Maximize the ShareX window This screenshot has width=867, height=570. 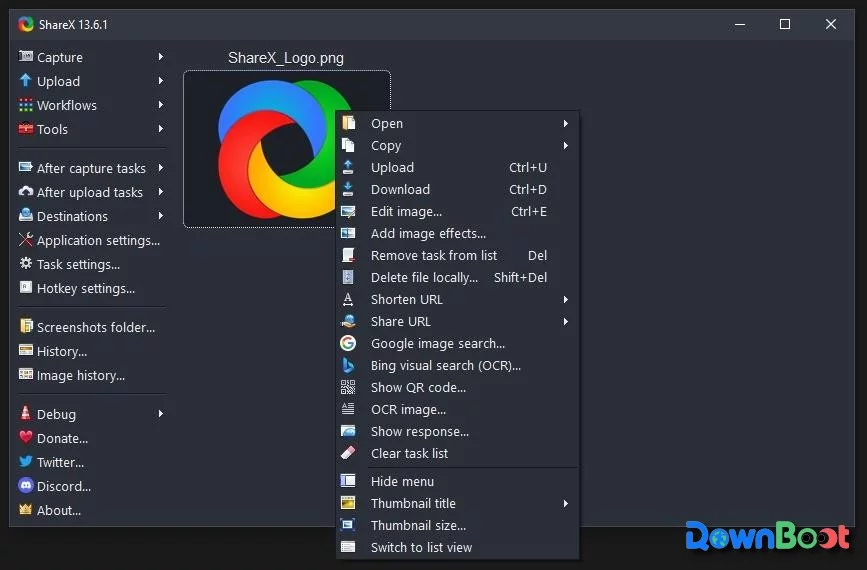(x=785, y=24)
